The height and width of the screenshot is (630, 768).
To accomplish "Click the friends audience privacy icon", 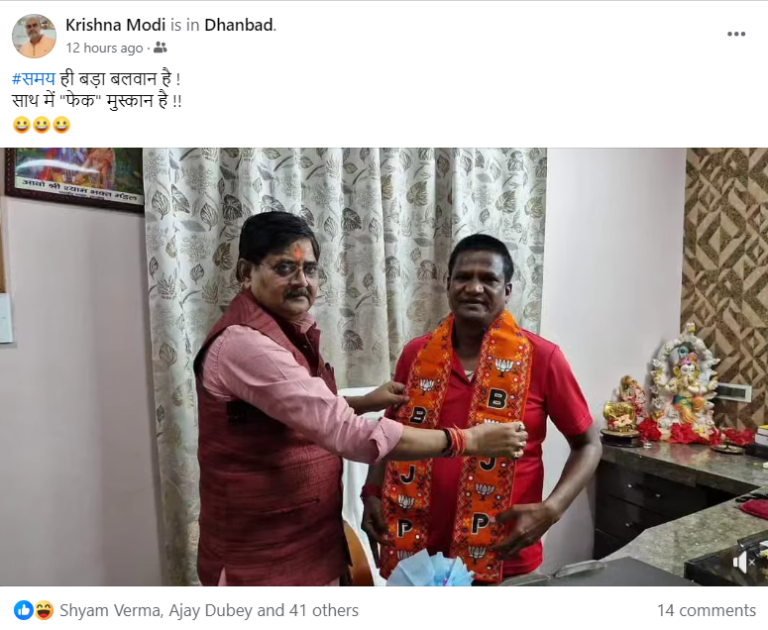I will 160,48.
